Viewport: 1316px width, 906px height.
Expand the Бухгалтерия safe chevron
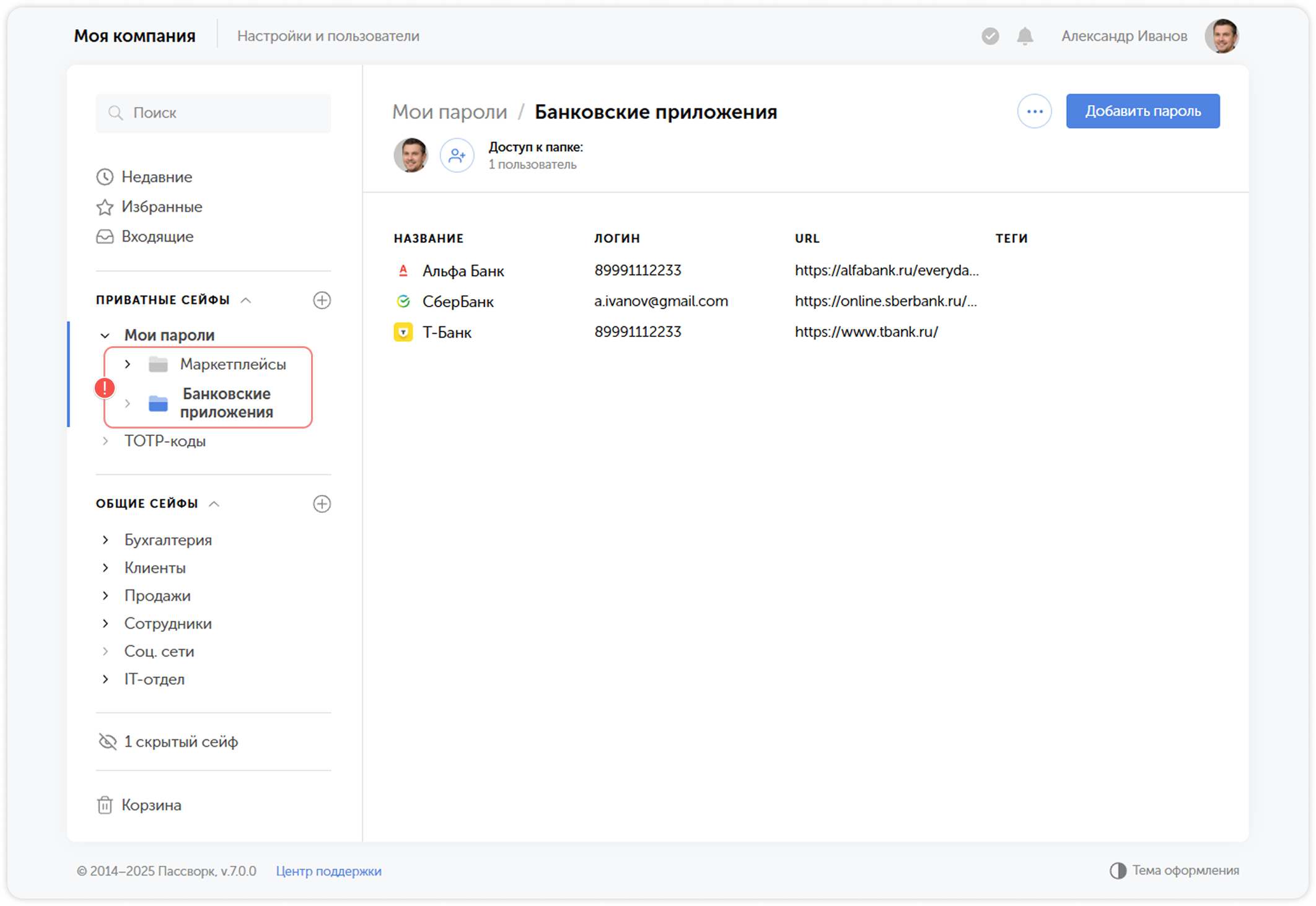(x=105, y=540)
